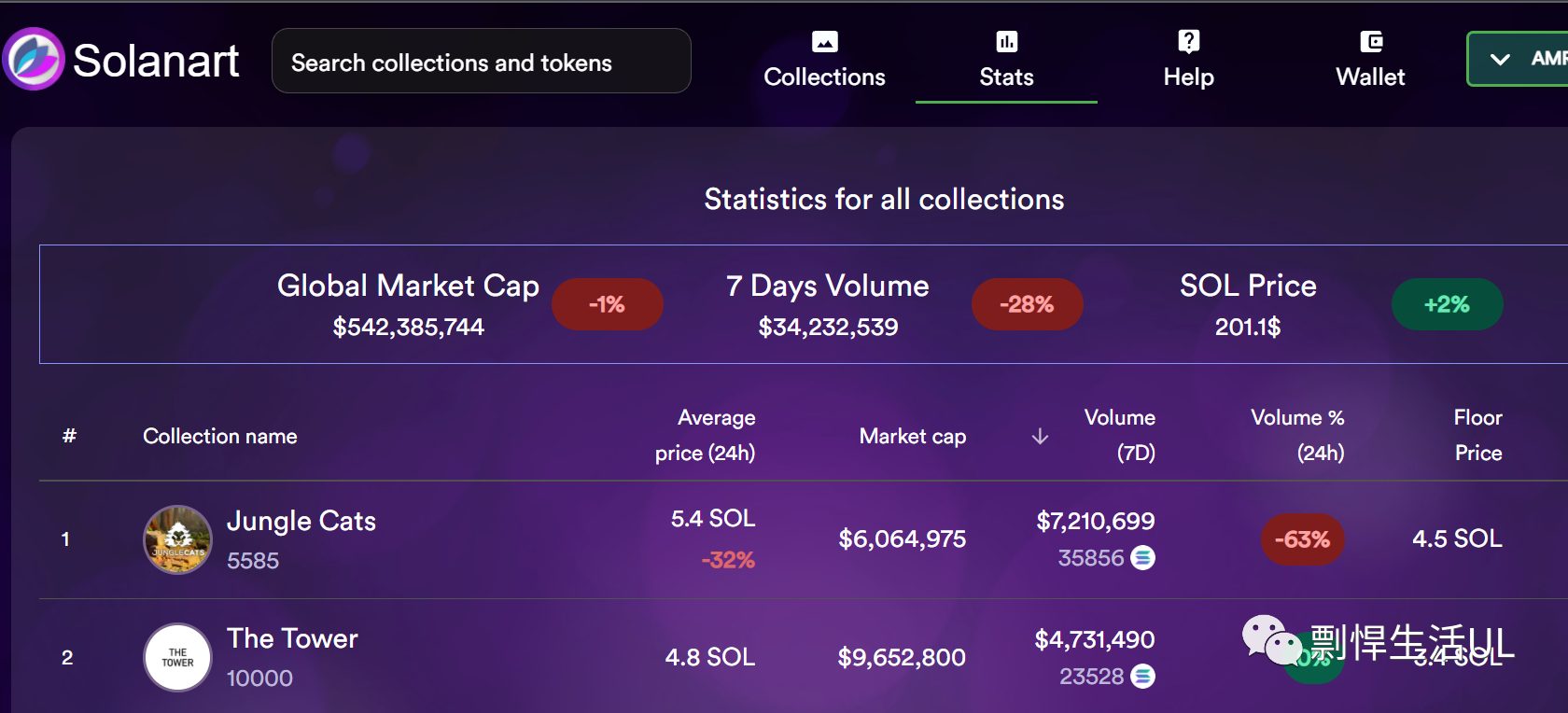The image size is (1568, 713).
Task: Open the Wallet icon
Action: pyautogui.click(x=1370, y=41)
